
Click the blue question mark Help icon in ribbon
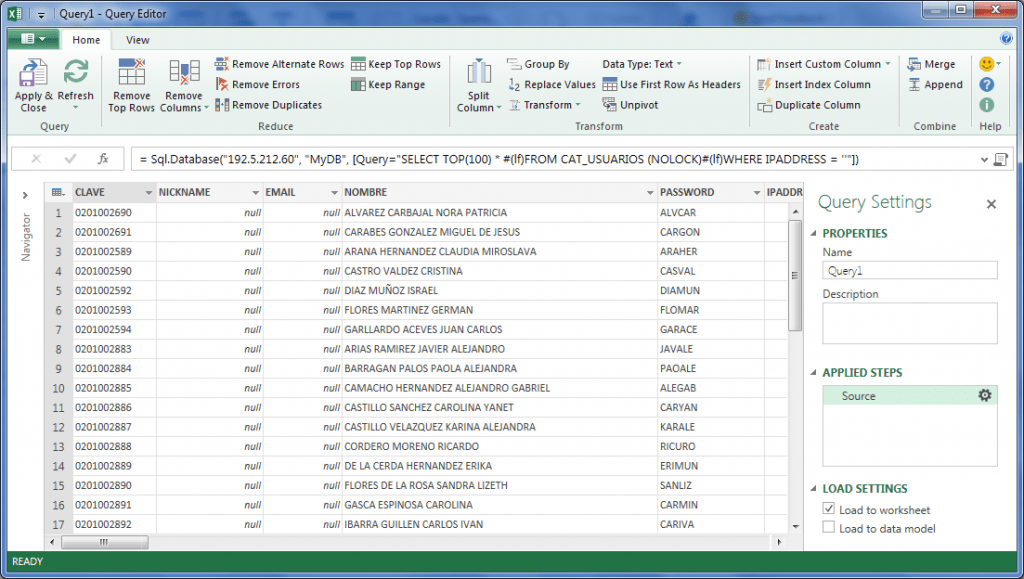pos(987,84)
